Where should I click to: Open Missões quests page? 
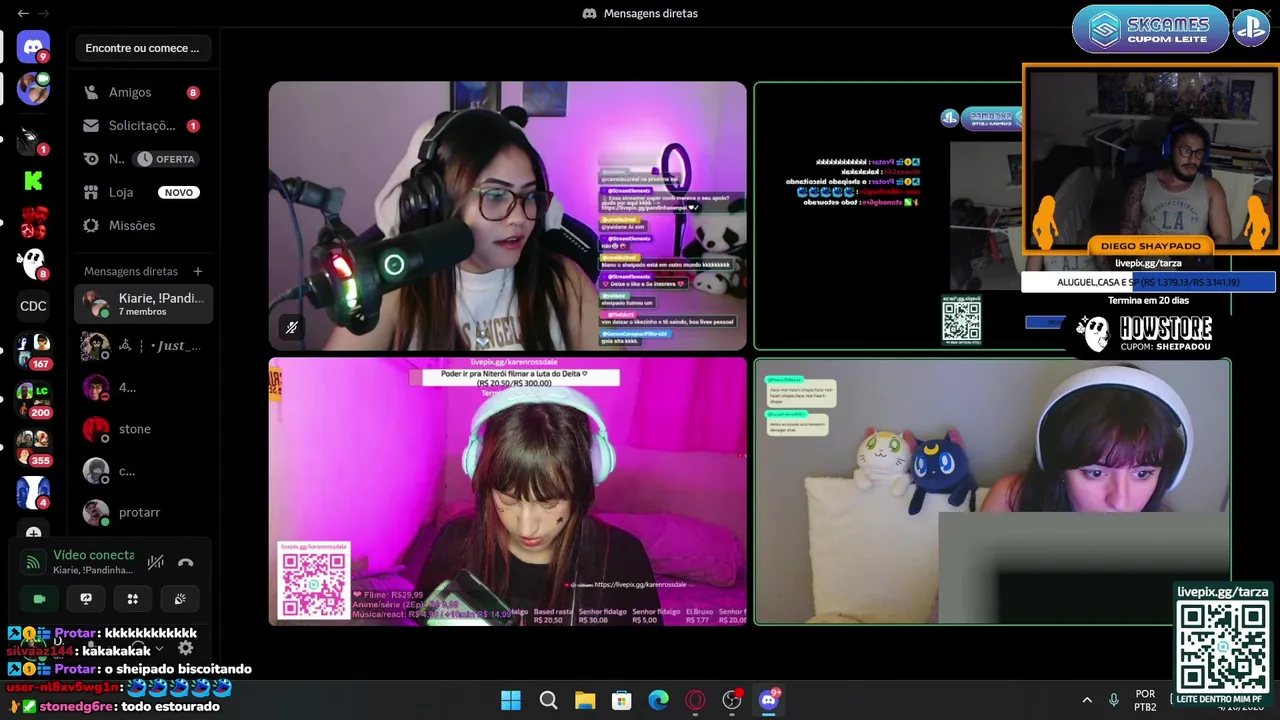[143, 225]
